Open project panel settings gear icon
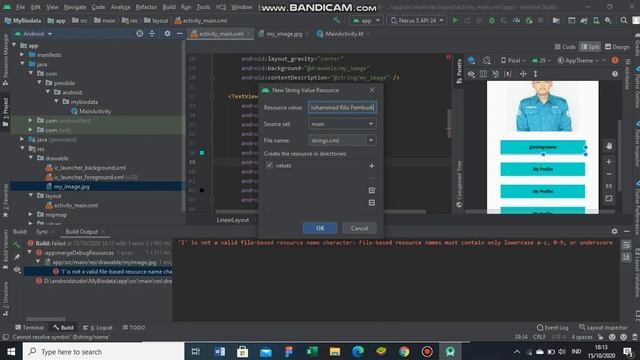The width and height of the screenshot is (640, 360). (167, 34)
